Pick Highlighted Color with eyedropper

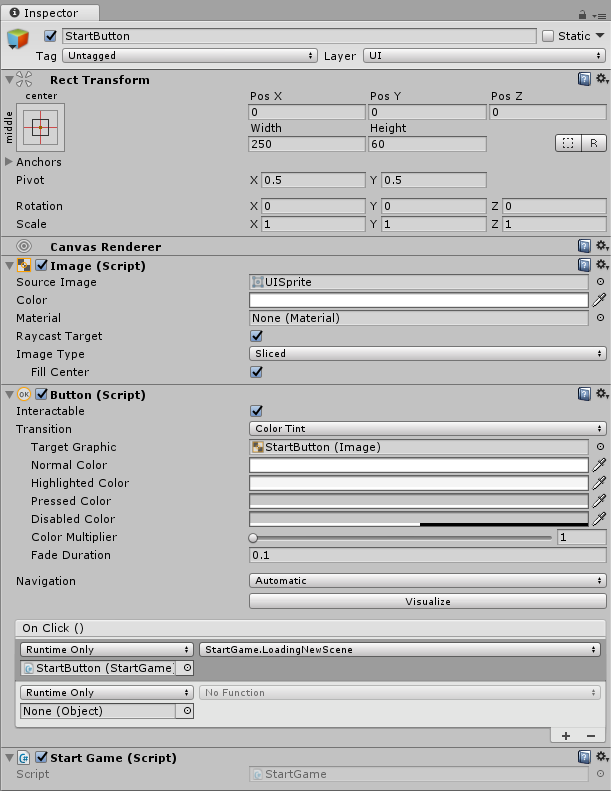599,483
